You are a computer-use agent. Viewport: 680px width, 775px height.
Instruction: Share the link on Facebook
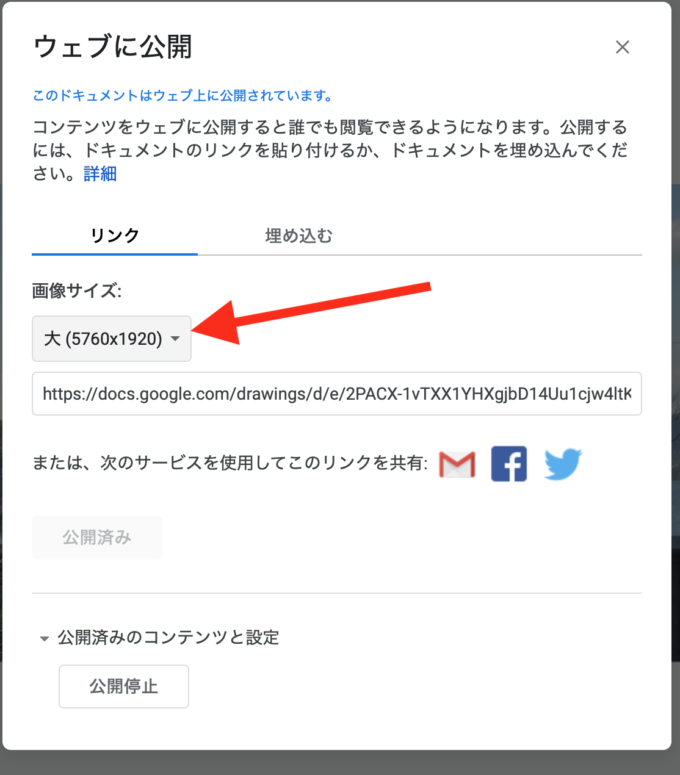point(509,464)
